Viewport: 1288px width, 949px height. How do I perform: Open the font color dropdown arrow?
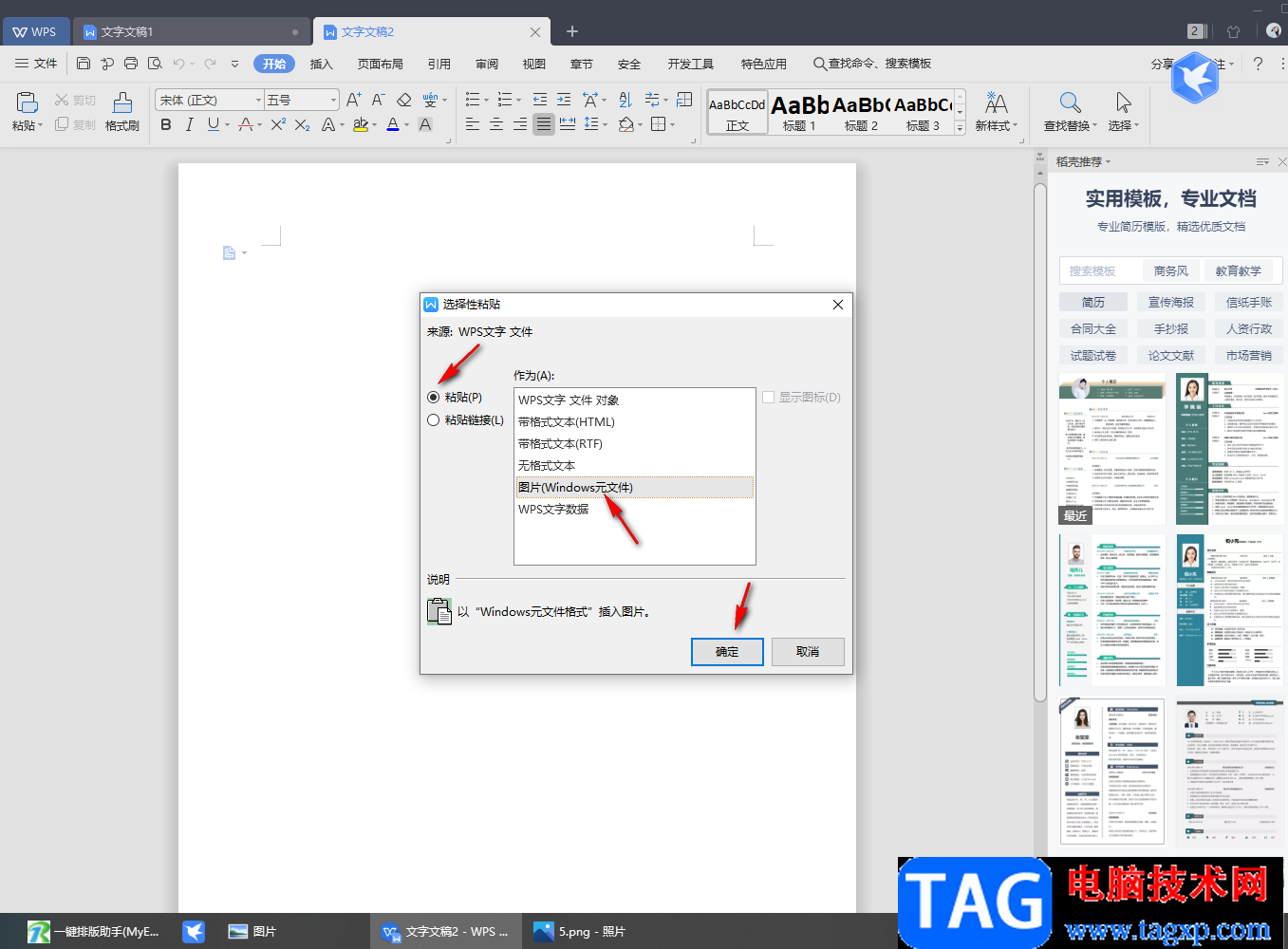pyautogui.click(x=407, y=125)
